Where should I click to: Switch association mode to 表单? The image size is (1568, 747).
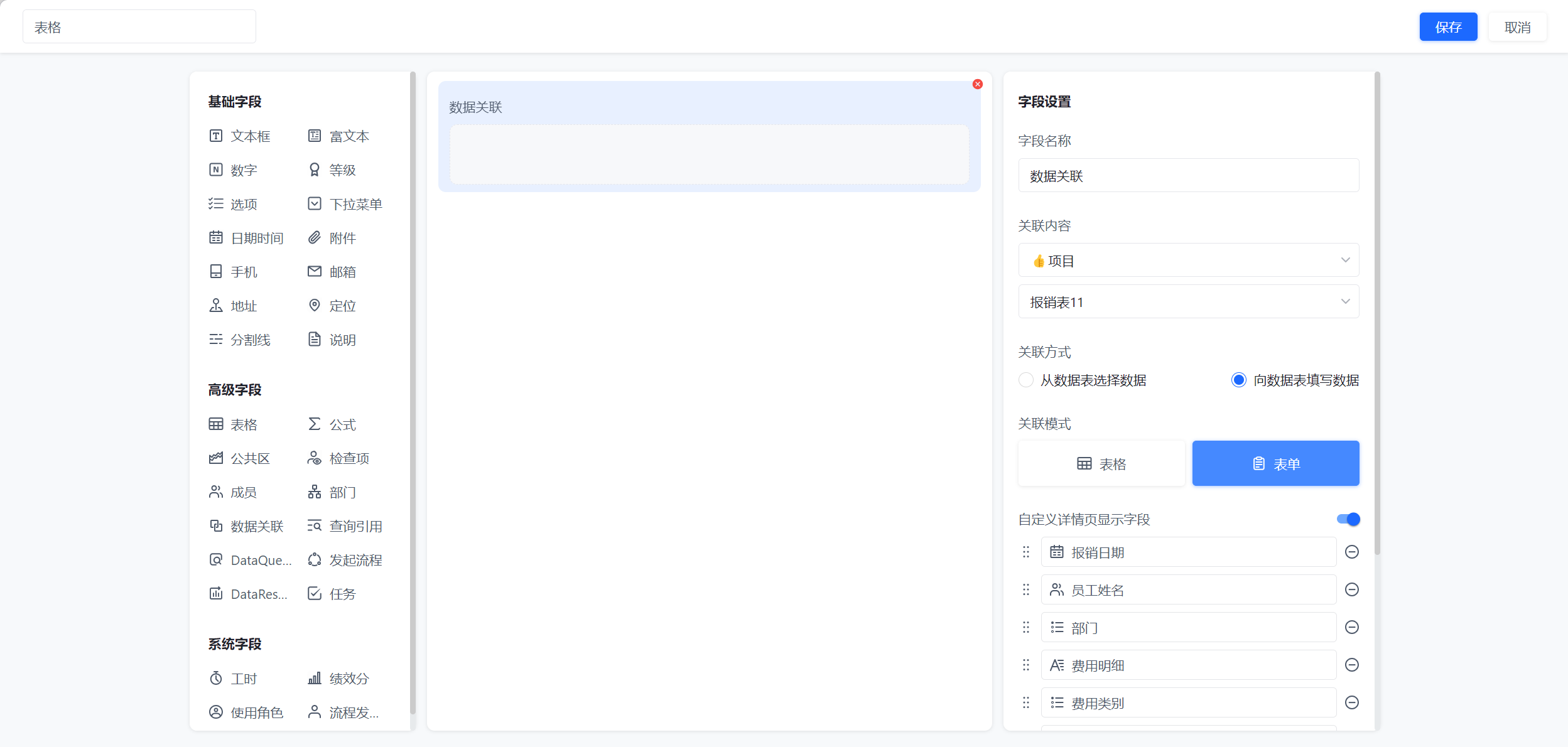(1275, 464)
